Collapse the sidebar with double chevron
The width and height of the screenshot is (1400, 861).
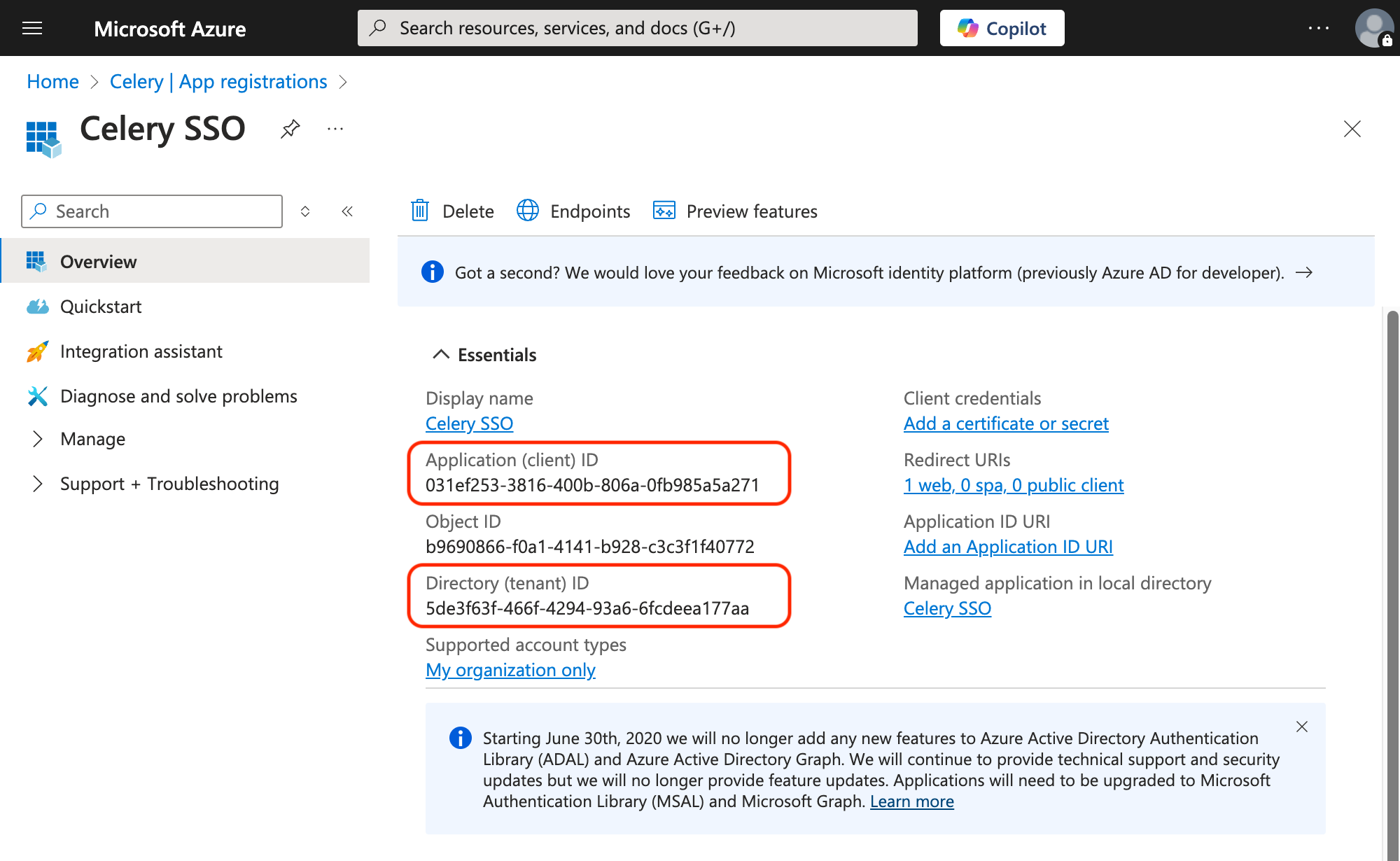(x=347, y=211)
